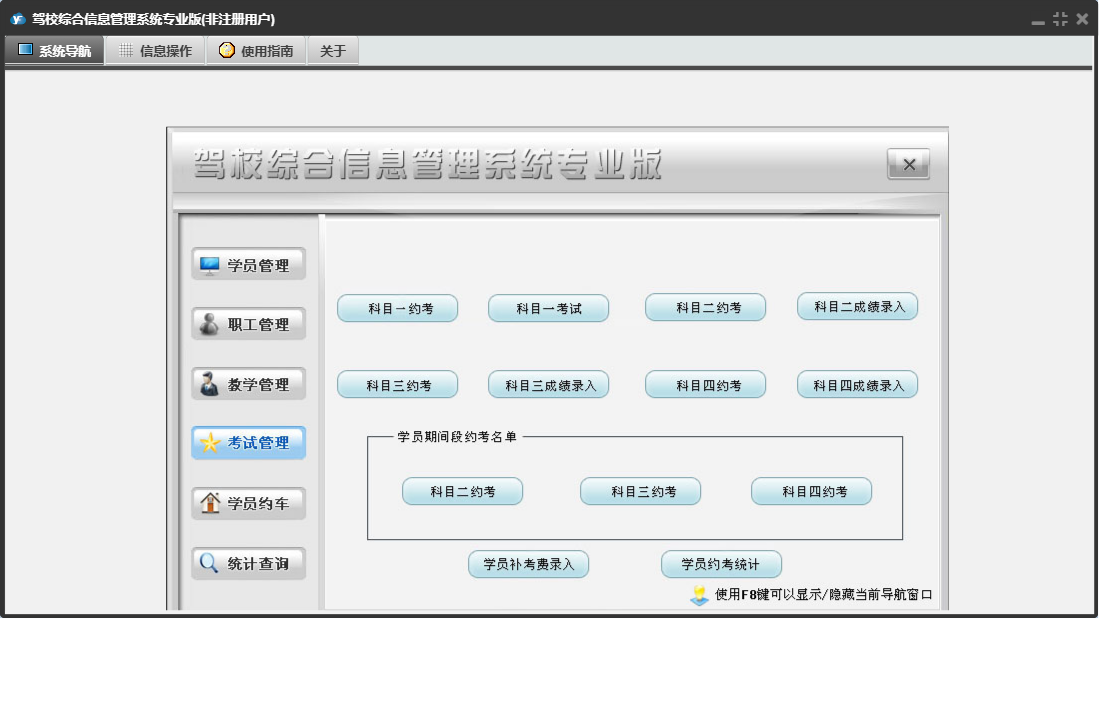Click the lightbulb hint icon near F8 tip
The height and width of the screenshot is (723, 1099).
coord(699,595)
